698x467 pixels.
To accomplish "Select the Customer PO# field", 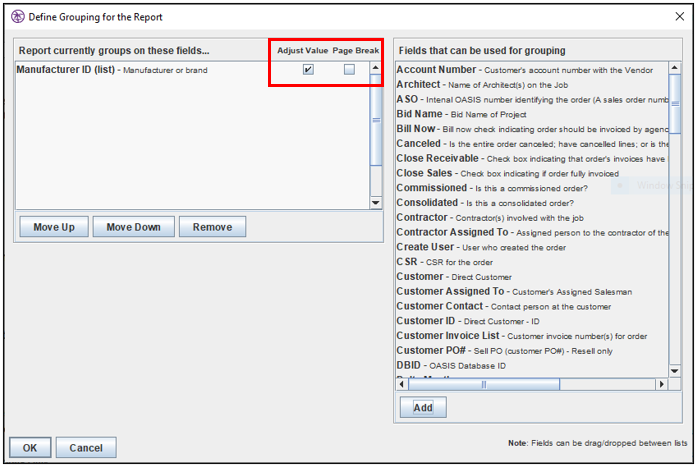I will 532,351.
